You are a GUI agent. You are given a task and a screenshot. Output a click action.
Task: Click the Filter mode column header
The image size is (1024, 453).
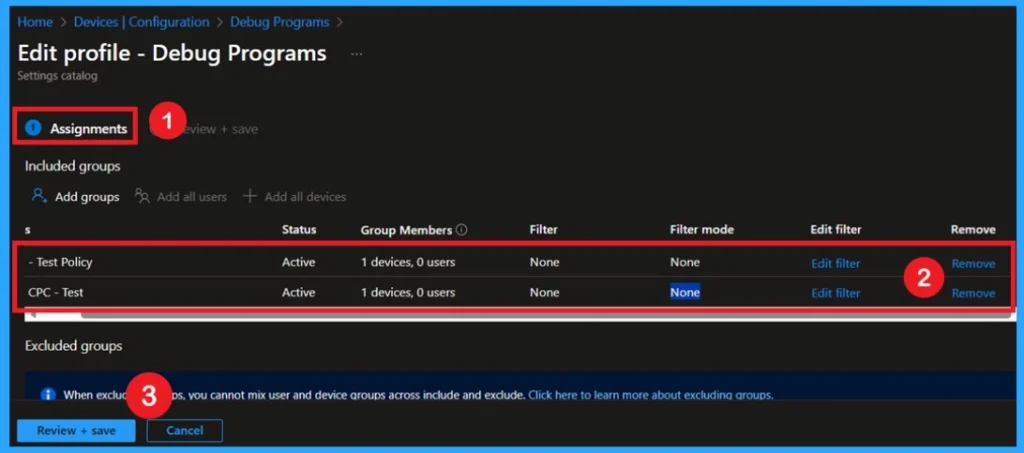(701, 230)
